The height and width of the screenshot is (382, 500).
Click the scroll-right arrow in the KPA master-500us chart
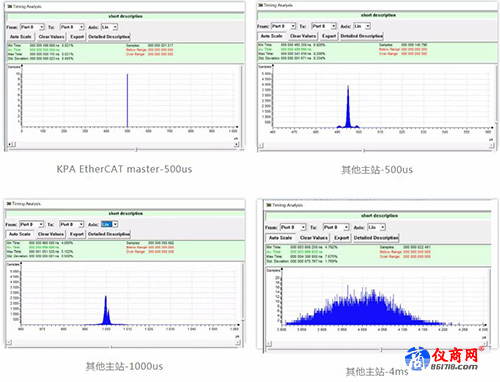tap(236, 144)
